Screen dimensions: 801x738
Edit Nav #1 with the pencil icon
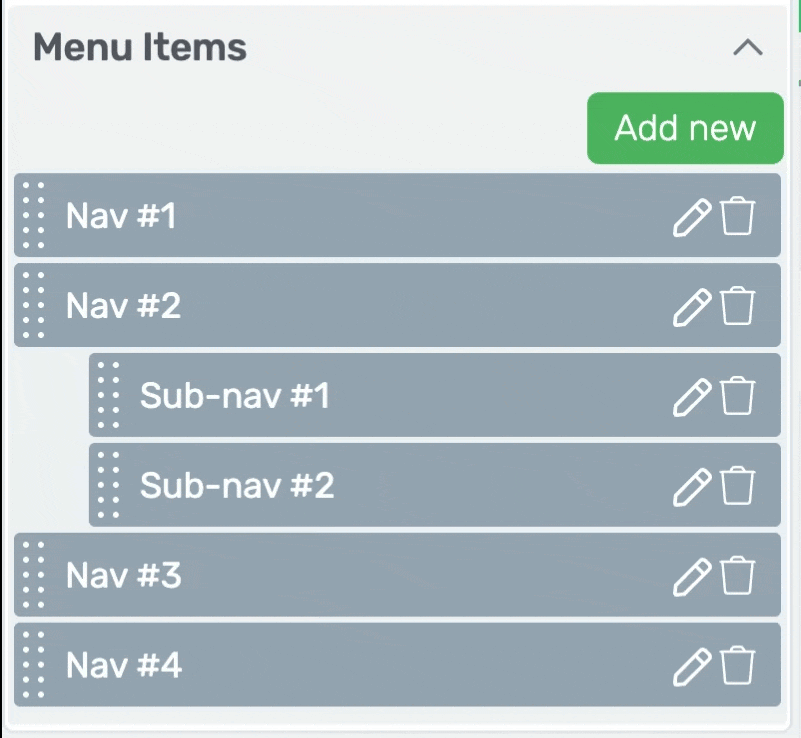tap(692, 217)
